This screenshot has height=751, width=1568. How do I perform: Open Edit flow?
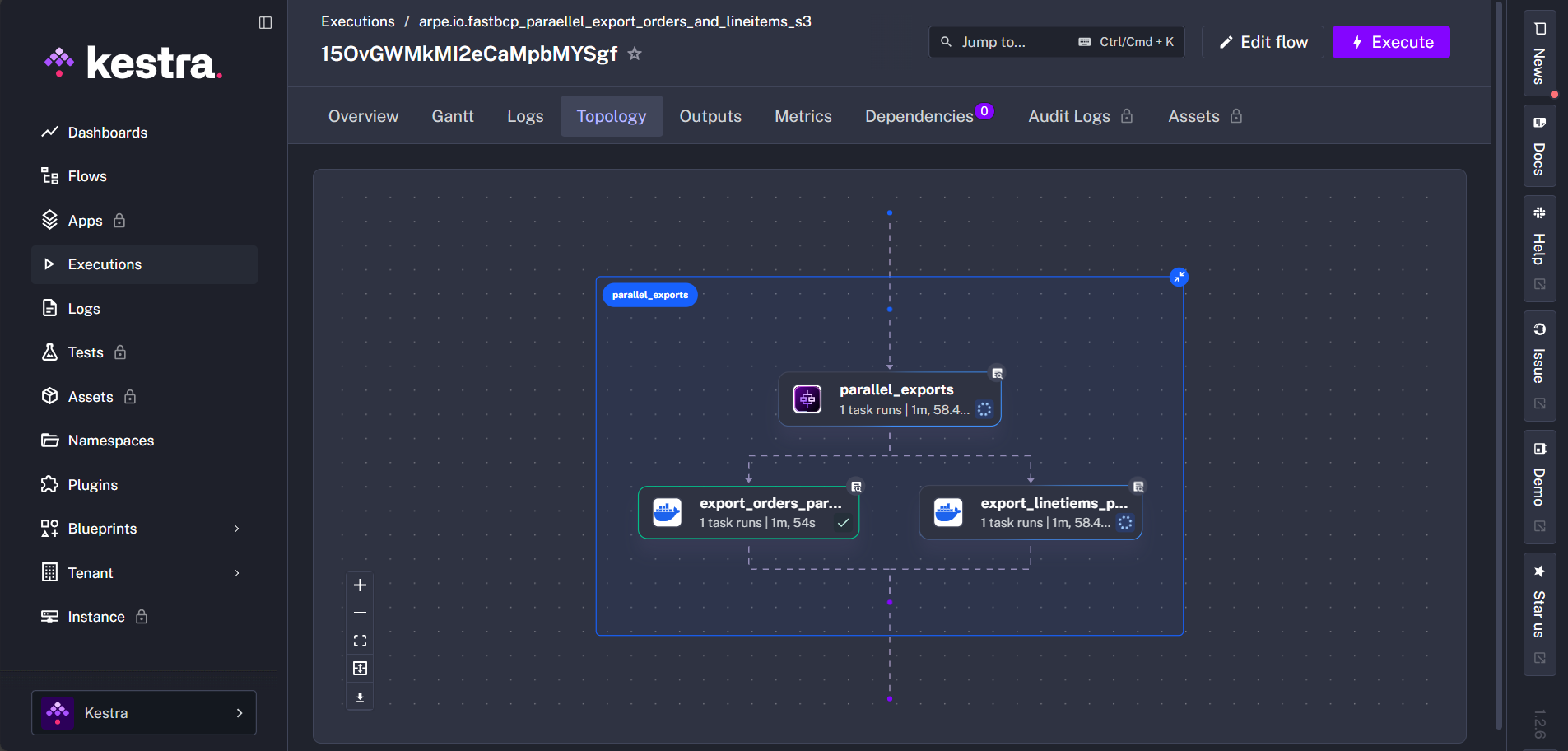tap(1261, 41)
